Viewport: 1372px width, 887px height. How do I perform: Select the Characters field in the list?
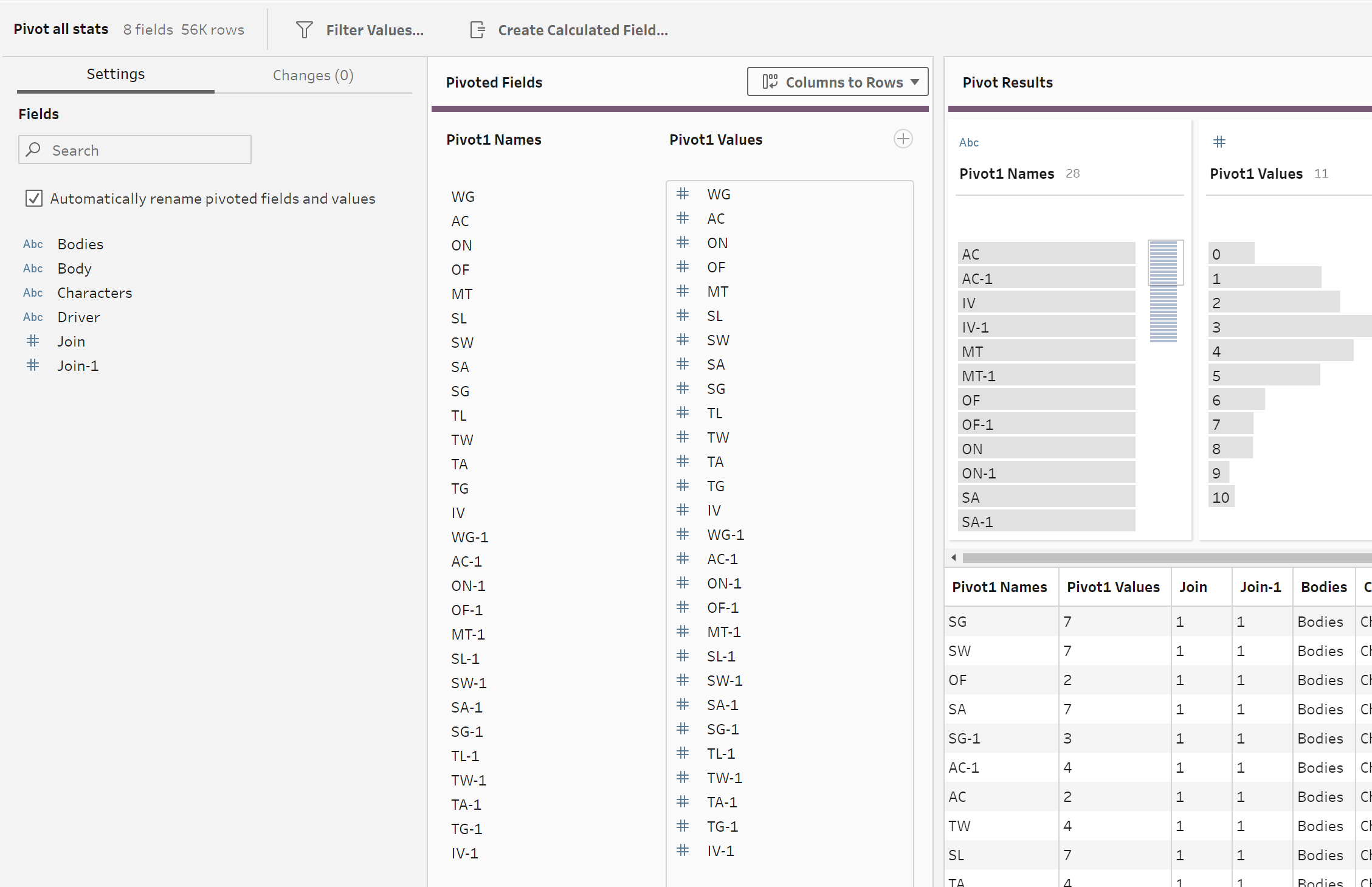94,292
